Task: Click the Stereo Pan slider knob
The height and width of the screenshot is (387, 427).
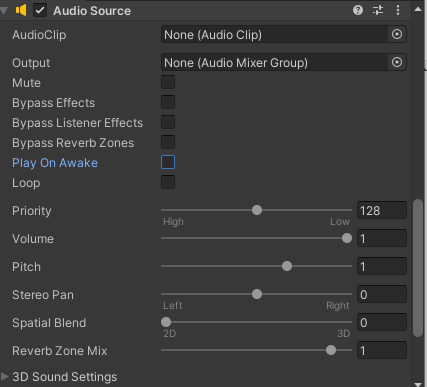Action: tap(257, 294)
